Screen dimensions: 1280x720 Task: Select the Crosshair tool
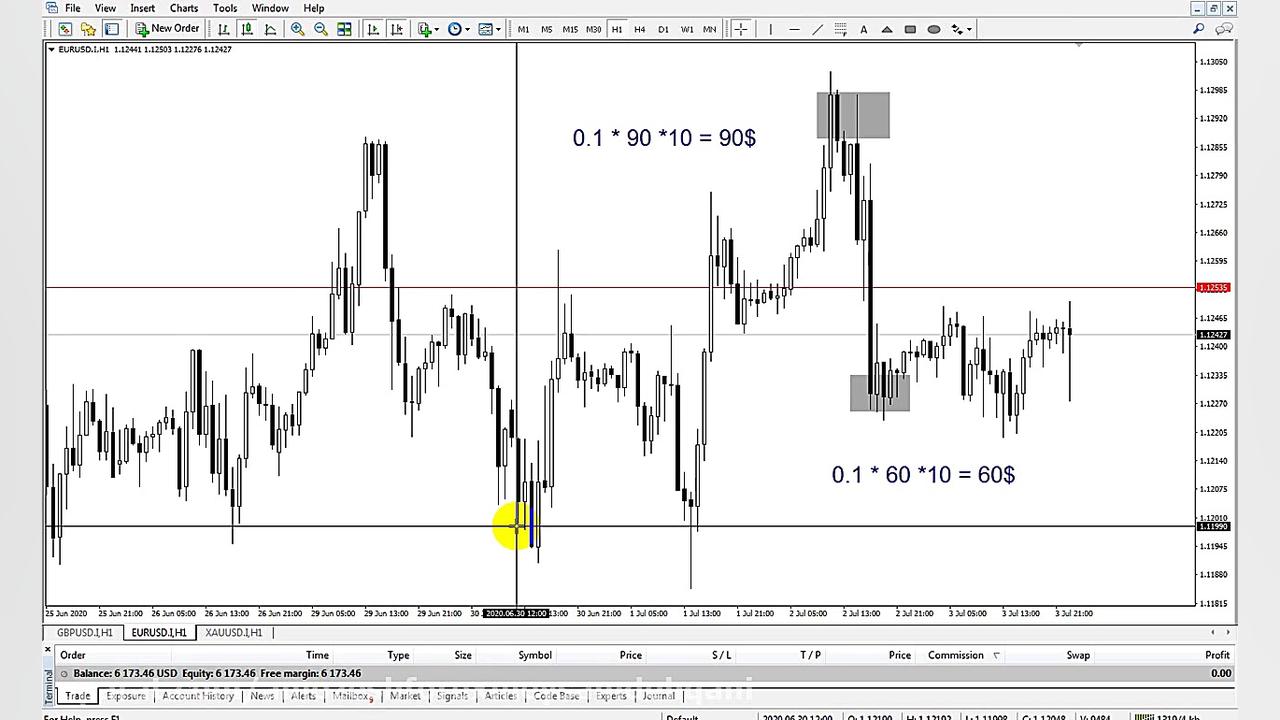[x=741, y=29]
